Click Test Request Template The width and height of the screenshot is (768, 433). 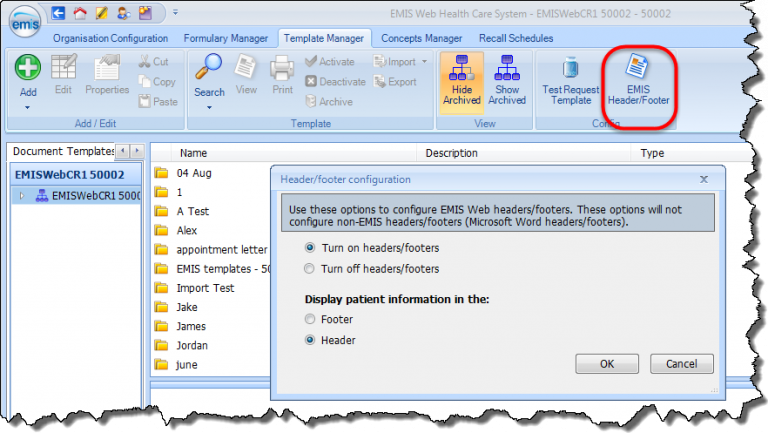click(x=571, y=80)
